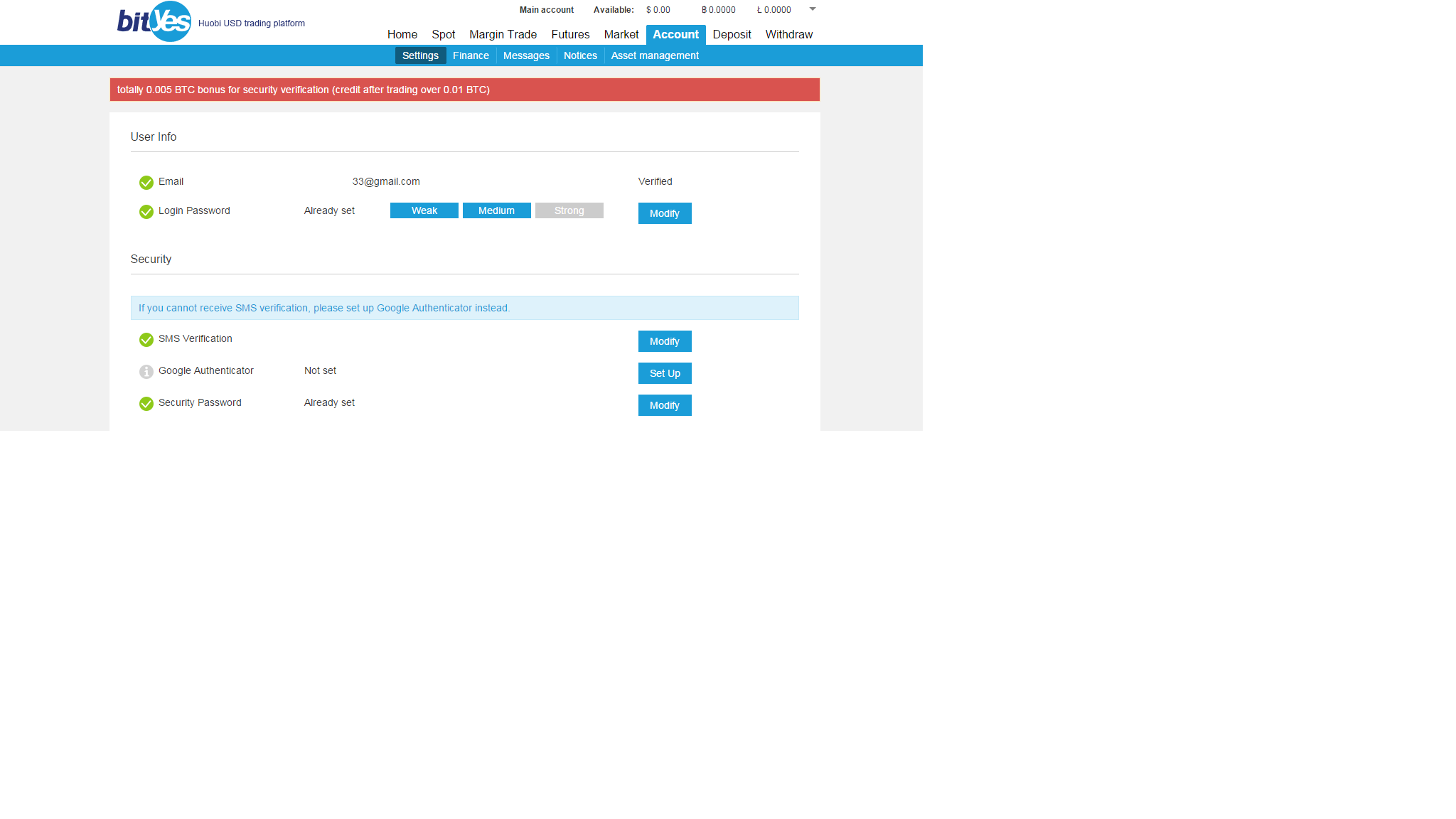Open the Margin Trade menu
The image size is (1456, 819).
point(503,34)
